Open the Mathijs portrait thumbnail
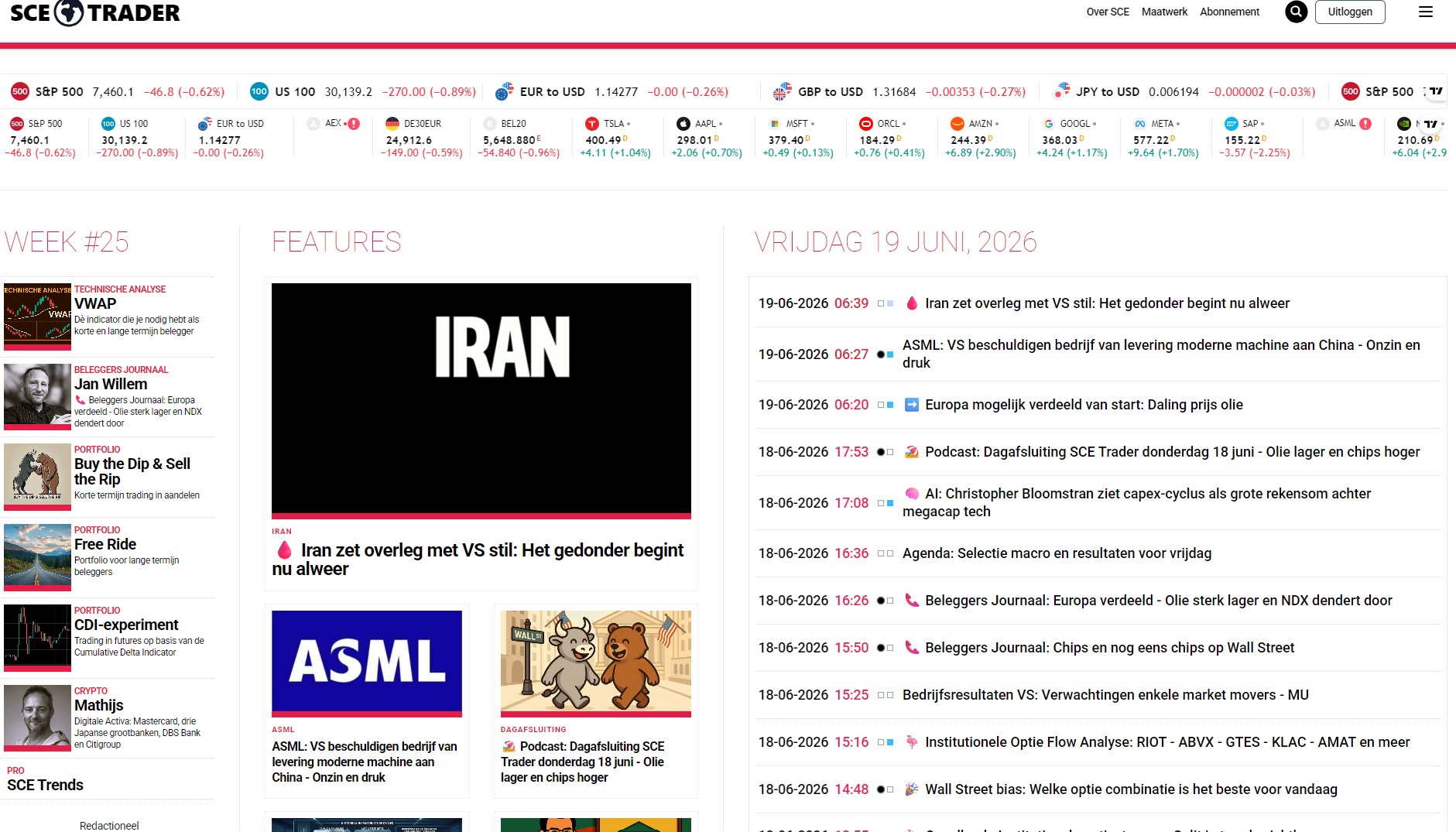 click(x=37, y=717)
